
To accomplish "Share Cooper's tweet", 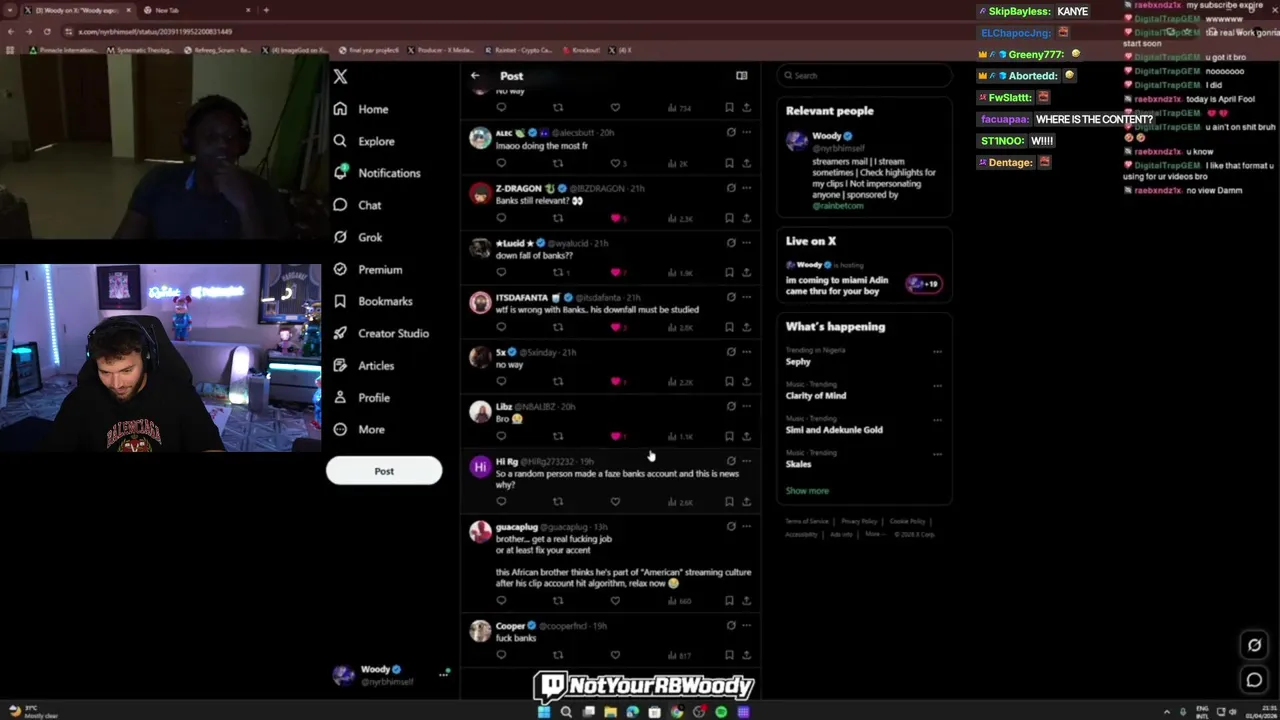I will click(746, 655).
